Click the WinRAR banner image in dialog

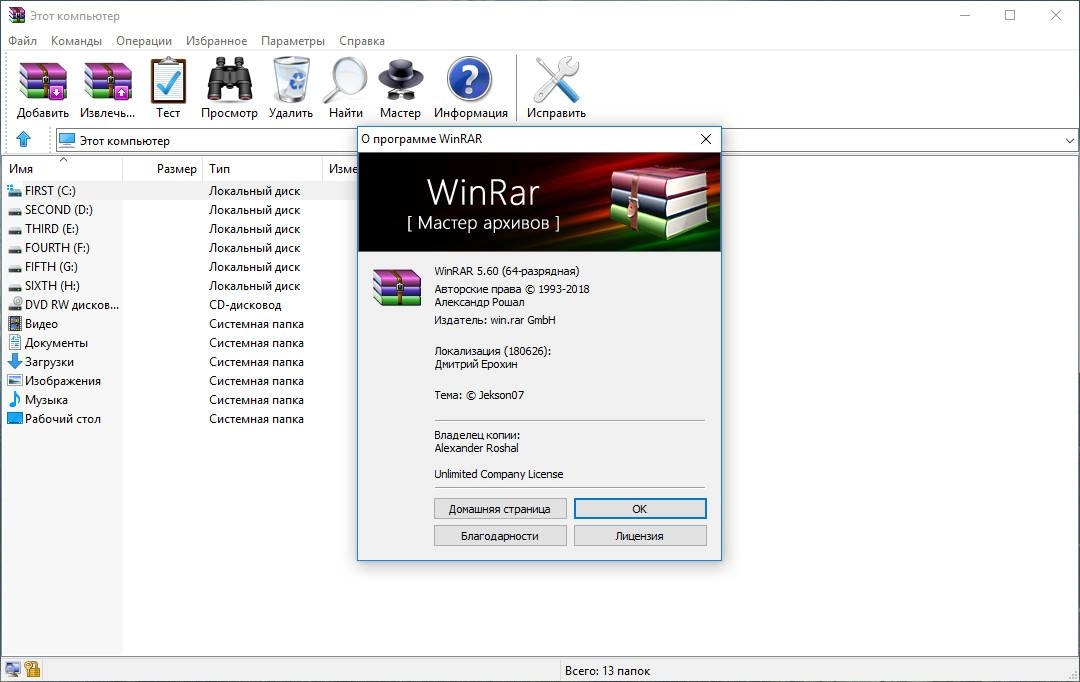pos(539,202)
